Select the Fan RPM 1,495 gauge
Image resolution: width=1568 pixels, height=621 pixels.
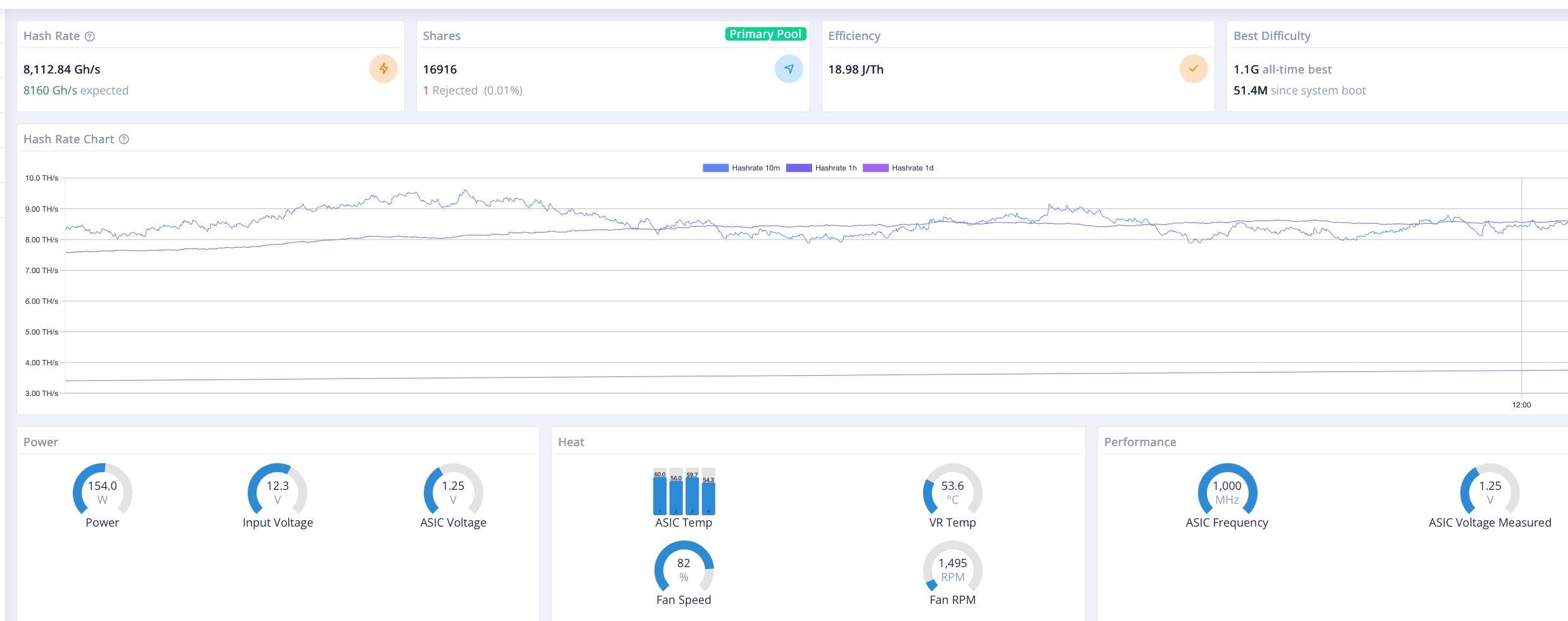tap(952, 570)
